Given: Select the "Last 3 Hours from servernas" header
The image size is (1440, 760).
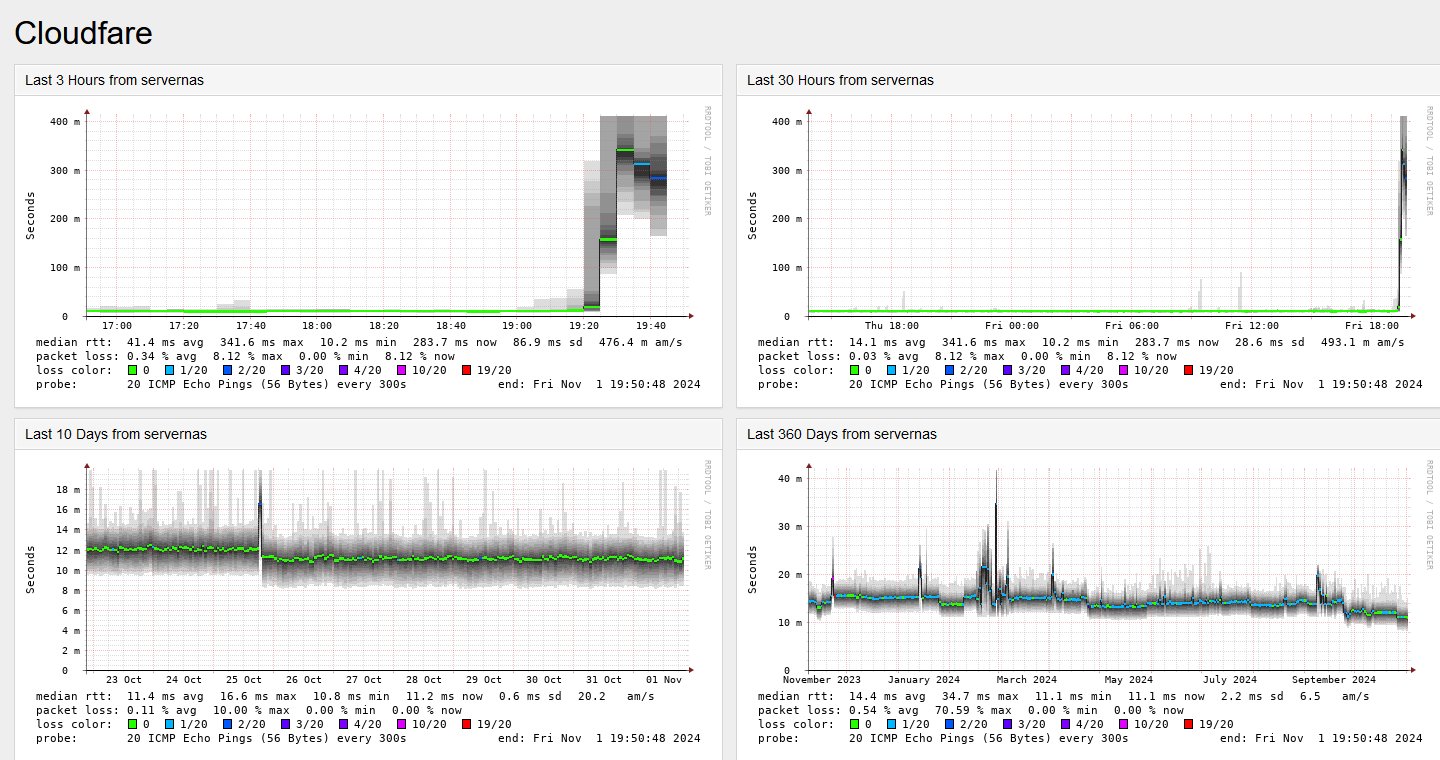Looking at the screenshot, I should pos(114,80).
